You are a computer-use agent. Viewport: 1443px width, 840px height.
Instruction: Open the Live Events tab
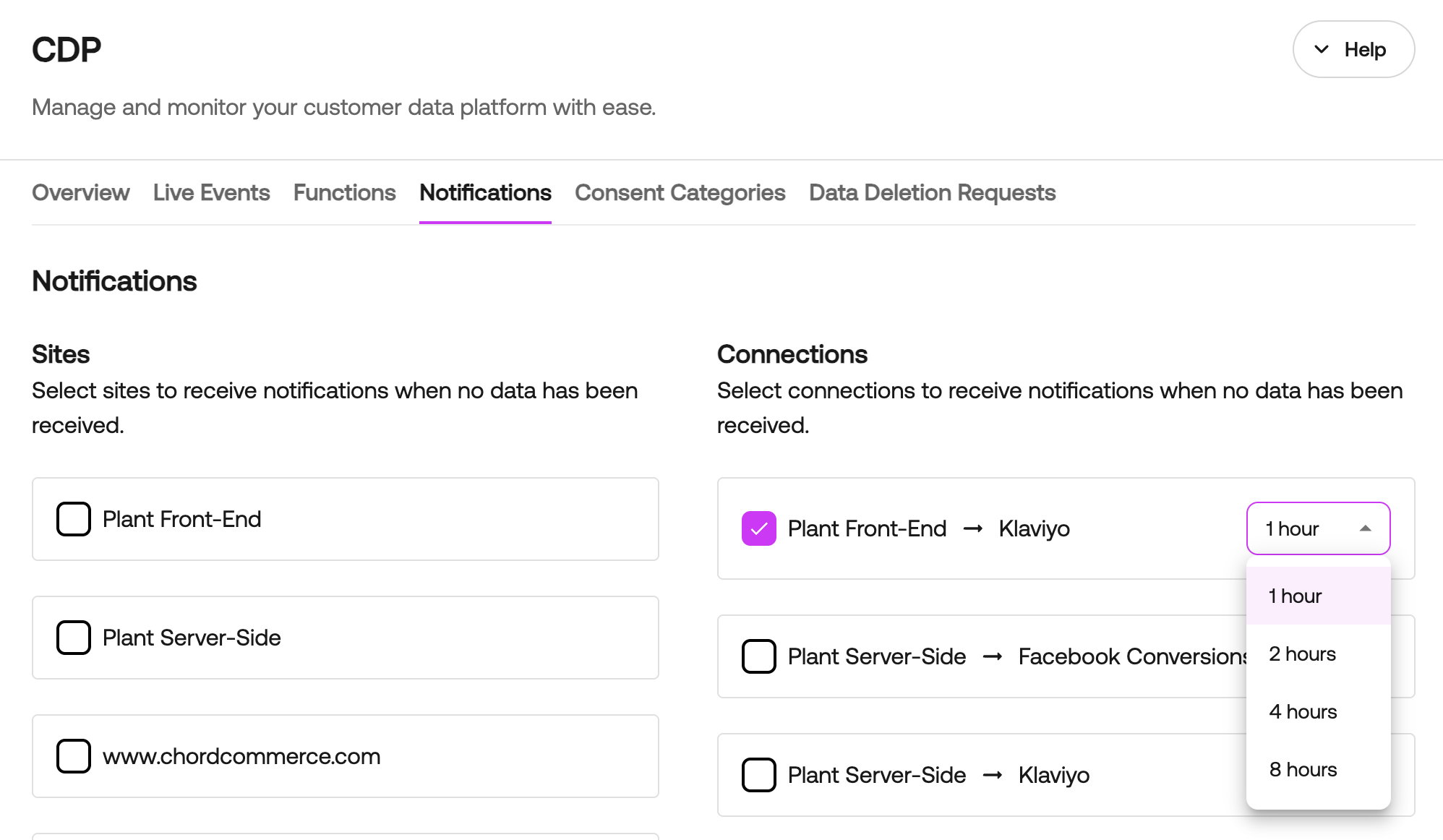pyautogui.click(x=211, y=192)
